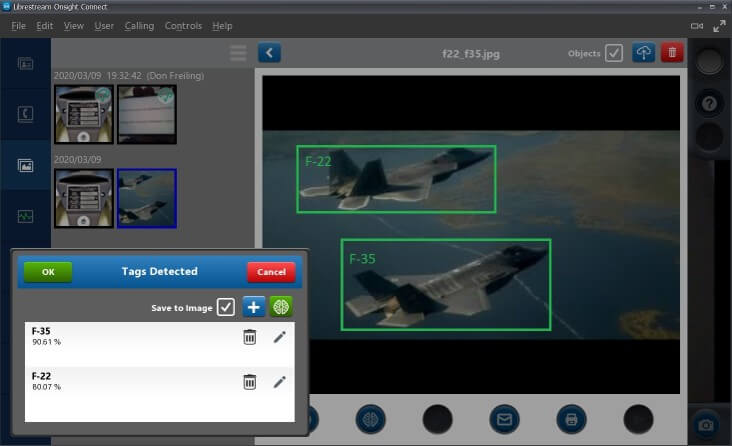
Task: Toggle fullscreen with the expand arrows icon
Action: pos(719,26)
